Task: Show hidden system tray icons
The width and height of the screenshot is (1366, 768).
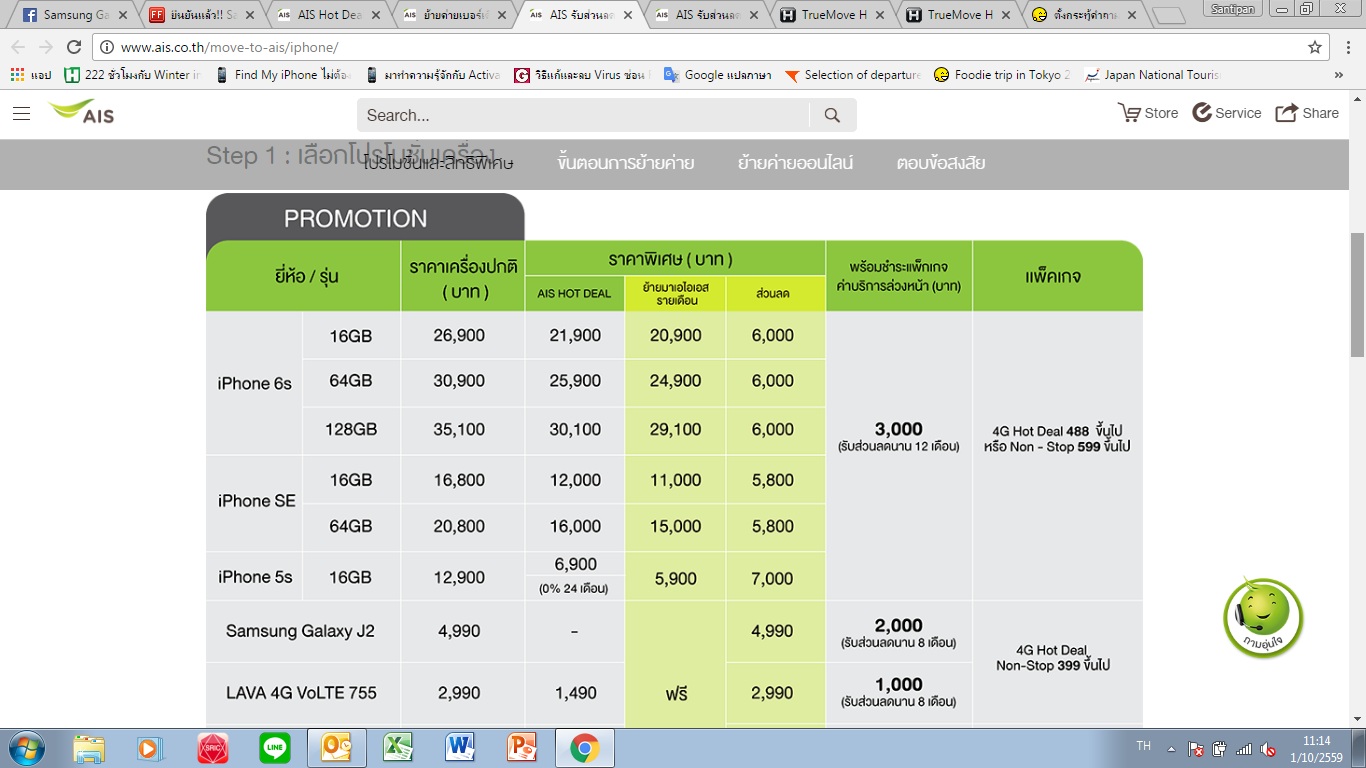Action: (x=1170, y=748)
